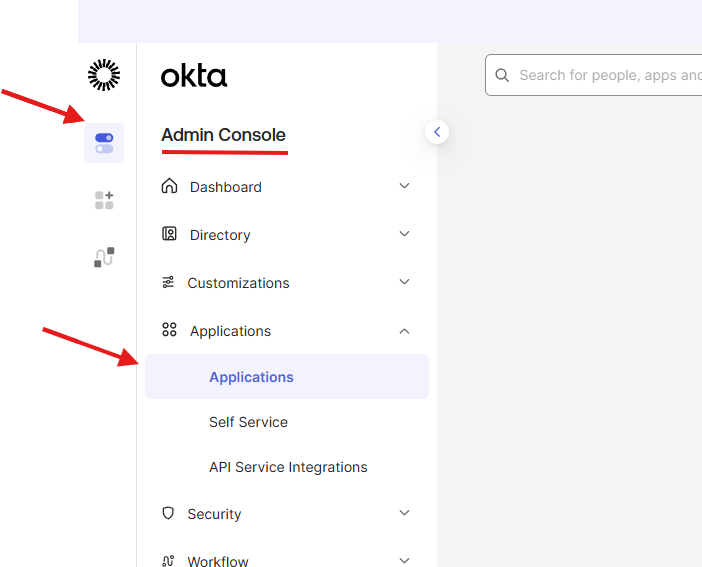Screen dimensions: 702x567
Task: Open the Self Service submenu item
Action: [x=248, y=422]
